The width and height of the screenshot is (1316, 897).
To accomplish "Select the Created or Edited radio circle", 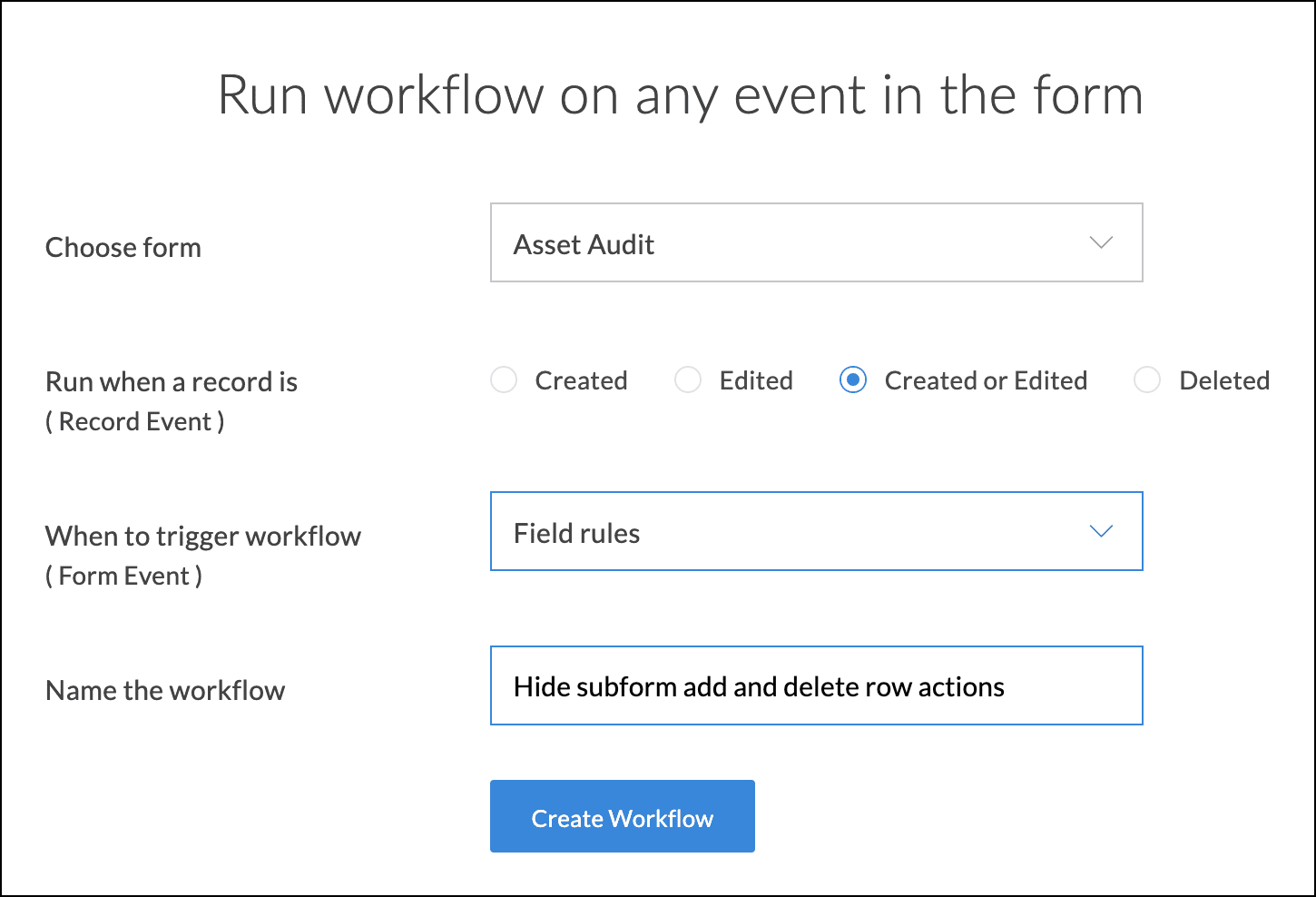I will tap(853, 380).
